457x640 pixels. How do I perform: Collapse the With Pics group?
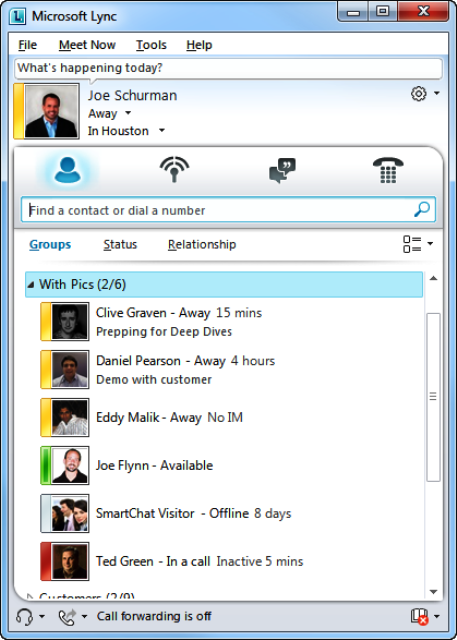[31, 284]
